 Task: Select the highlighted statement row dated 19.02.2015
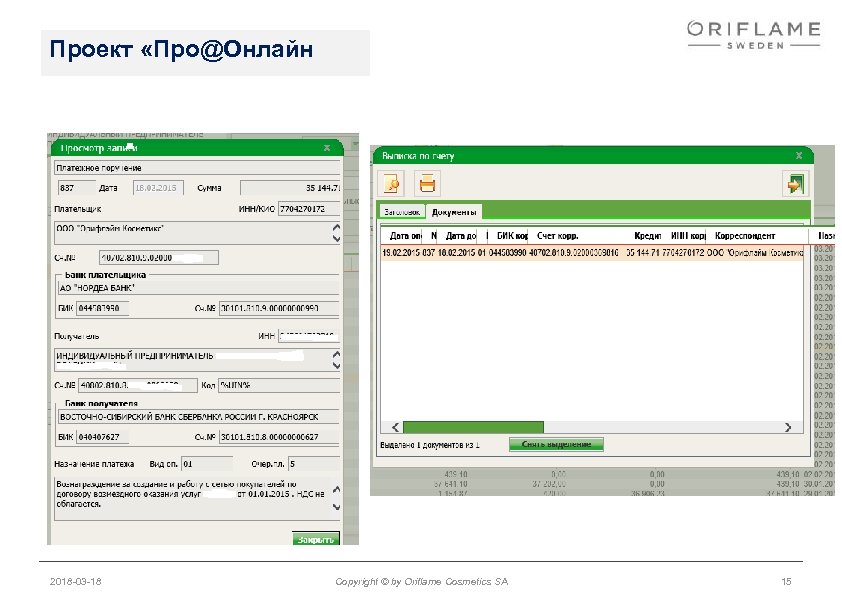coord(592,252)
